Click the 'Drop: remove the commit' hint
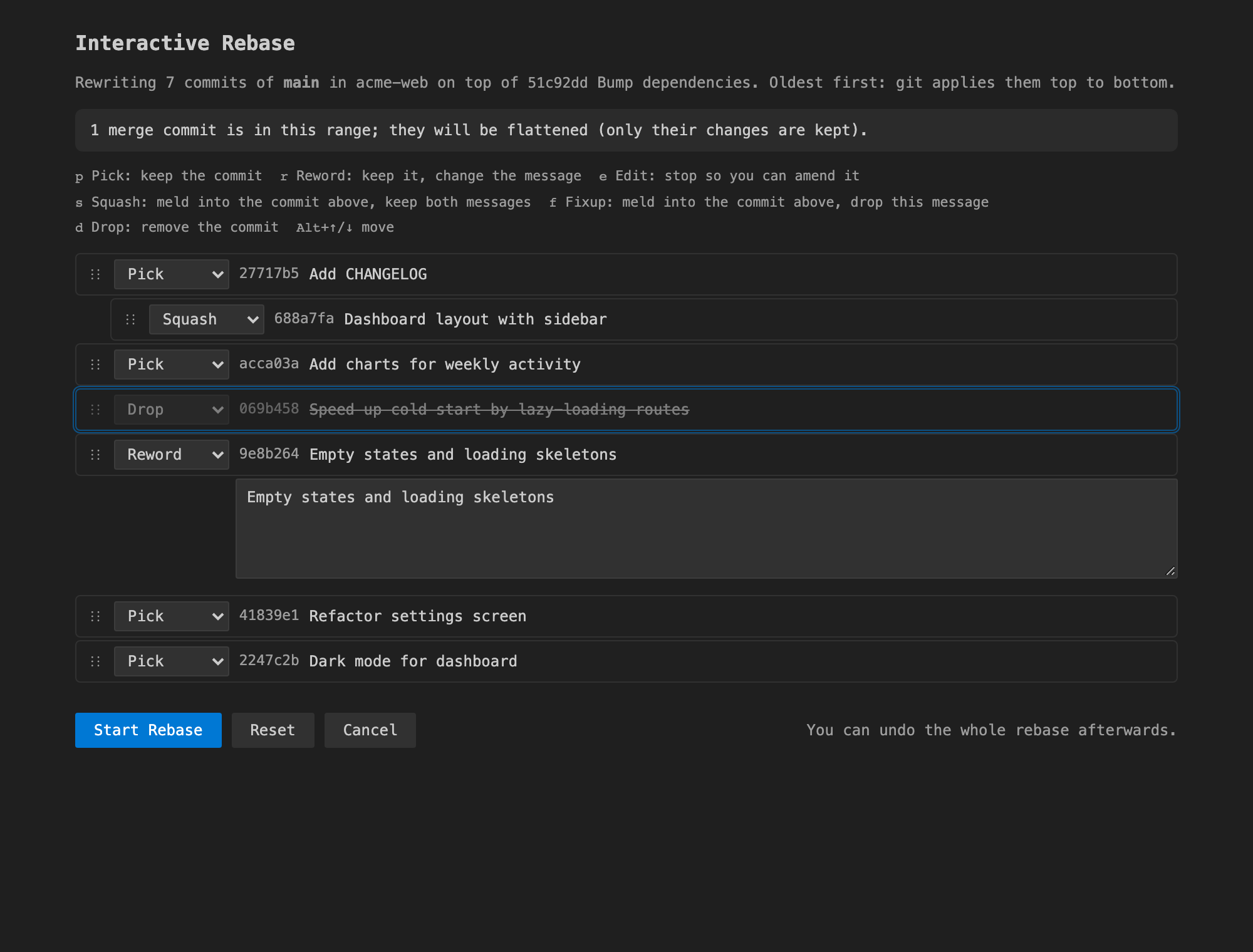The height and width of the screenshot is (952, 1253). pos(177,227)
